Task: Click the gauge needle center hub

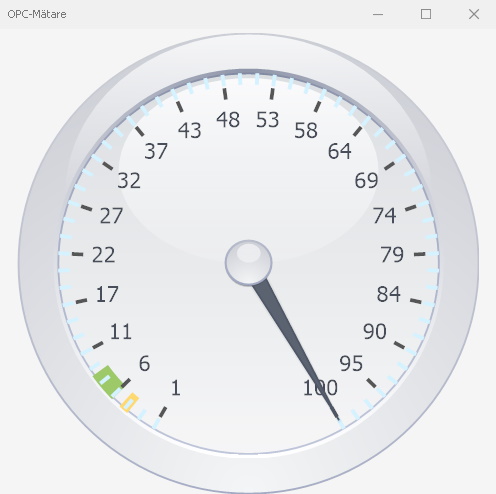Action: click(248, 263)
